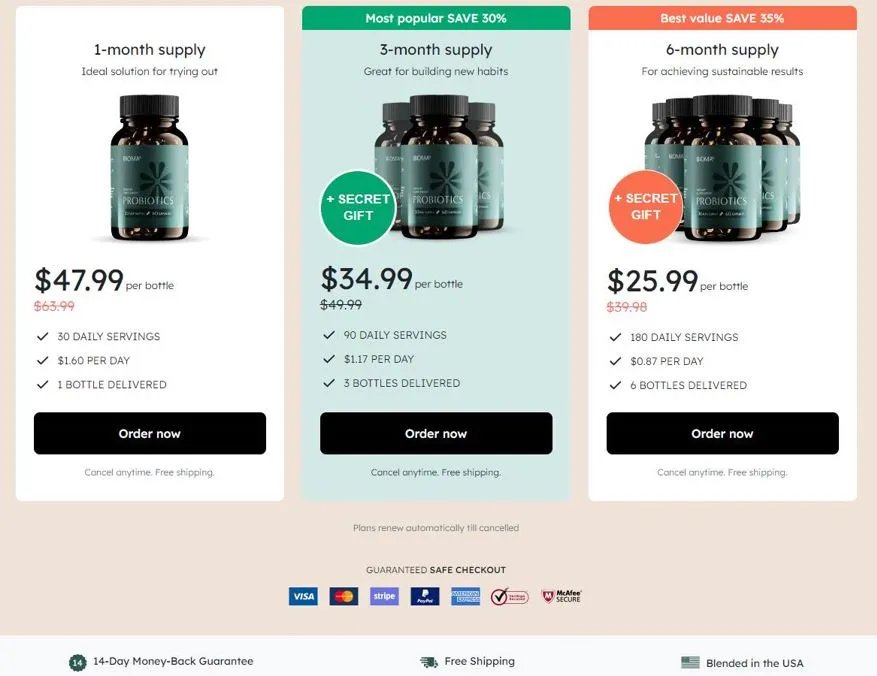Click the Visa payment icon
Screen dimensions: 877x676
coord(303,596)
